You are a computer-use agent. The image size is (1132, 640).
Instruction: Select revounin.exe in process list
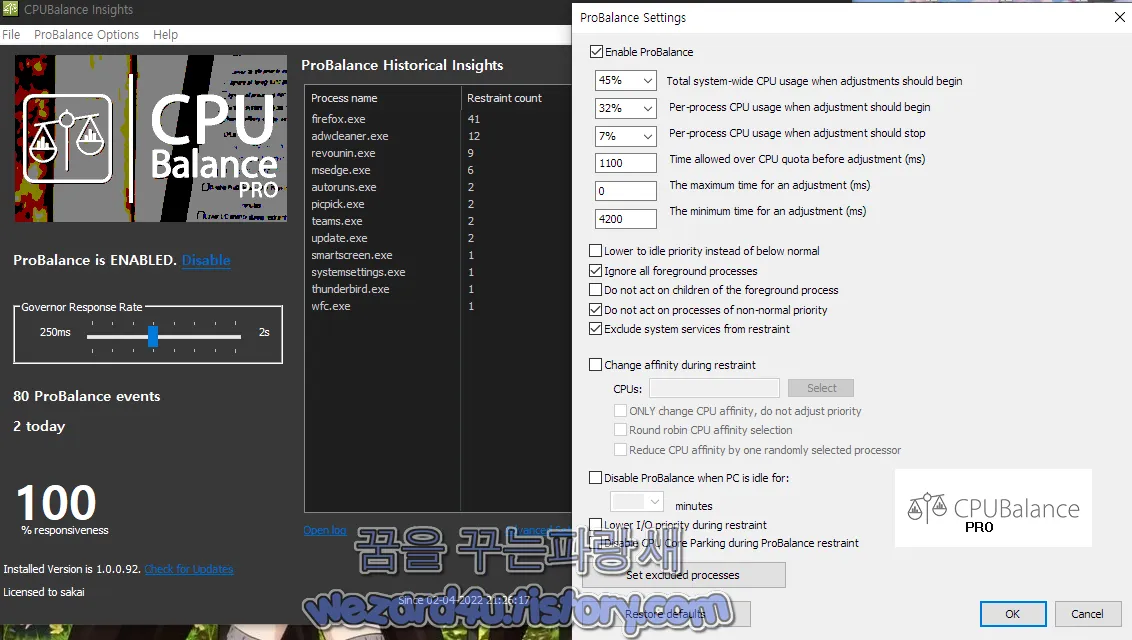pyautogui.click(x=438, y=153)
